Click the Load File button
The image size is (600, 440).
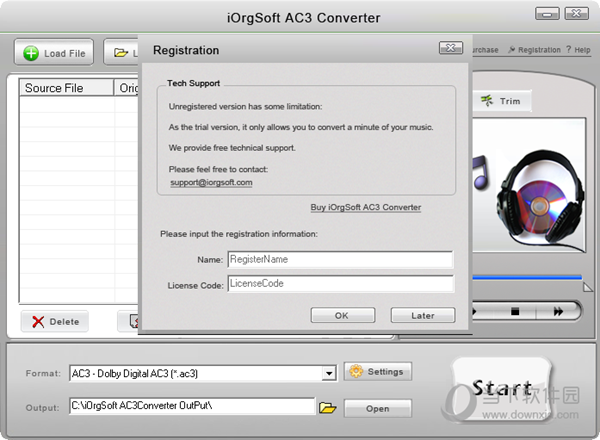tap(54, 53)
